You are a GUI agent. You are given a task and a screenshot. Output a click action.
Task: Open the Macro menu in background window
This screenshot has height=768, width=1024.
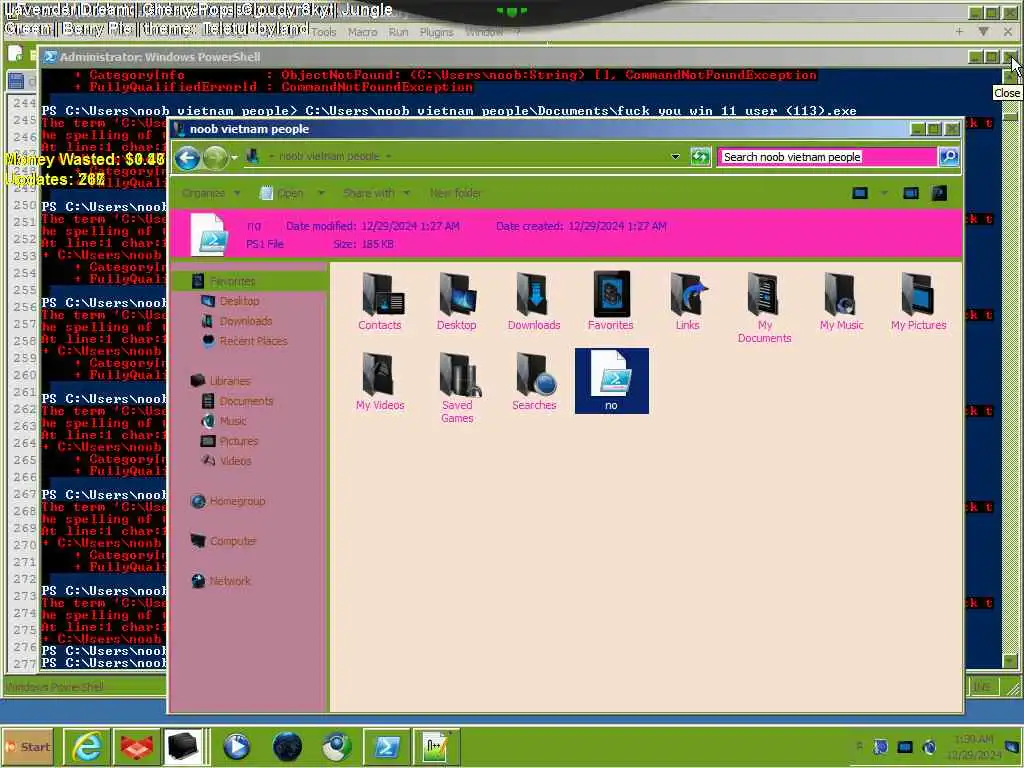[362, 32]
